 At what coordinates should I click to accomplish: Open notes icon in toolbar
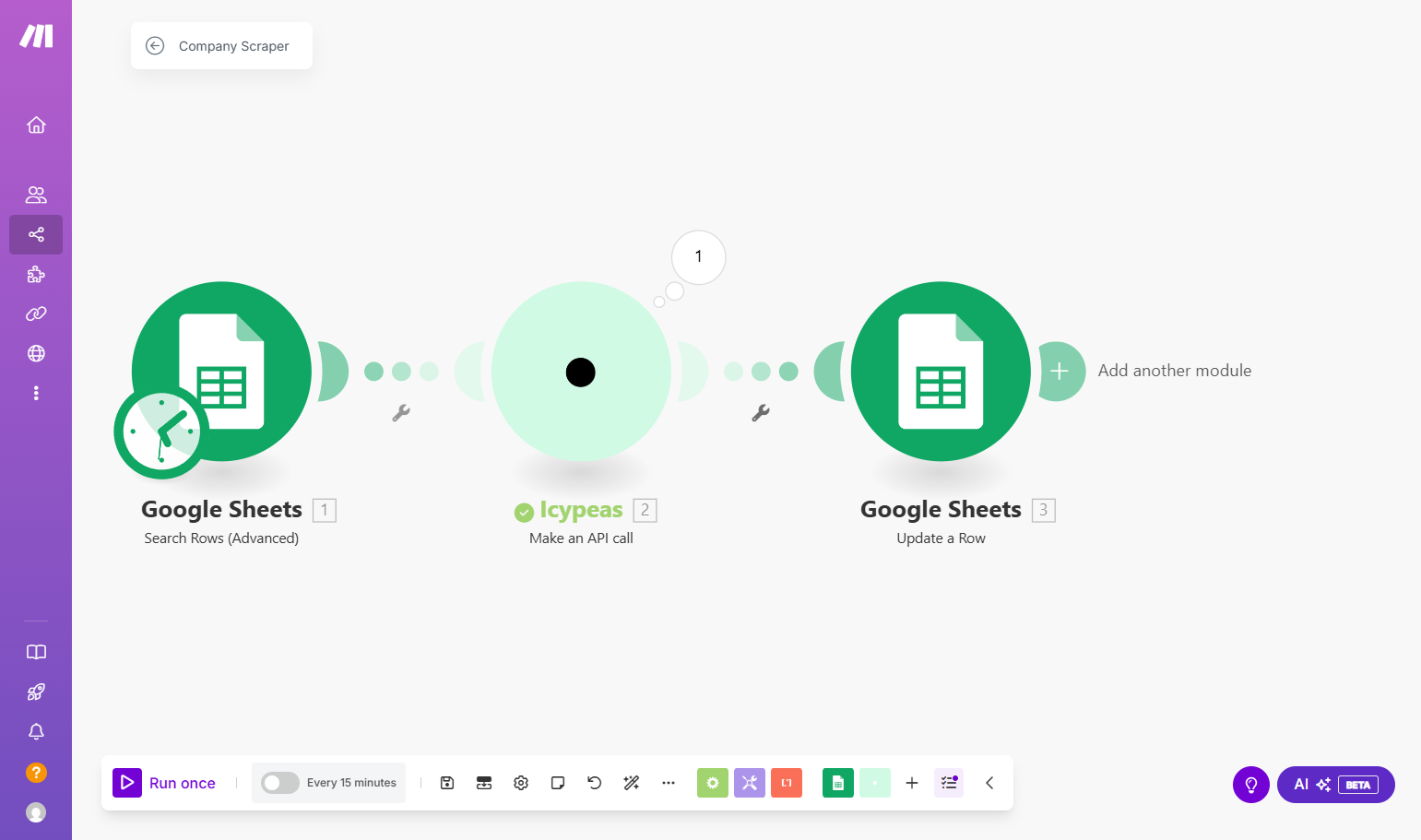click(x=558, y=783)
